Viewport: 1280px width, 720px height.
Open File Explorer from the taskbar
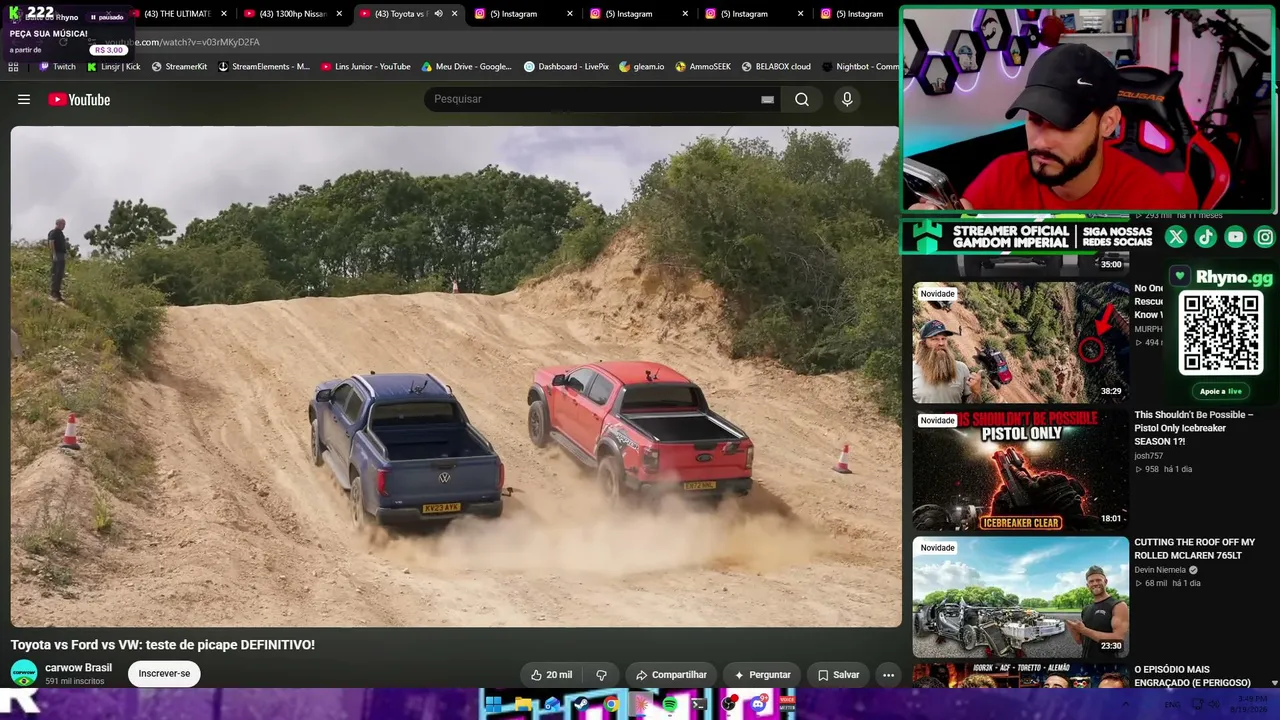(522, 705)
